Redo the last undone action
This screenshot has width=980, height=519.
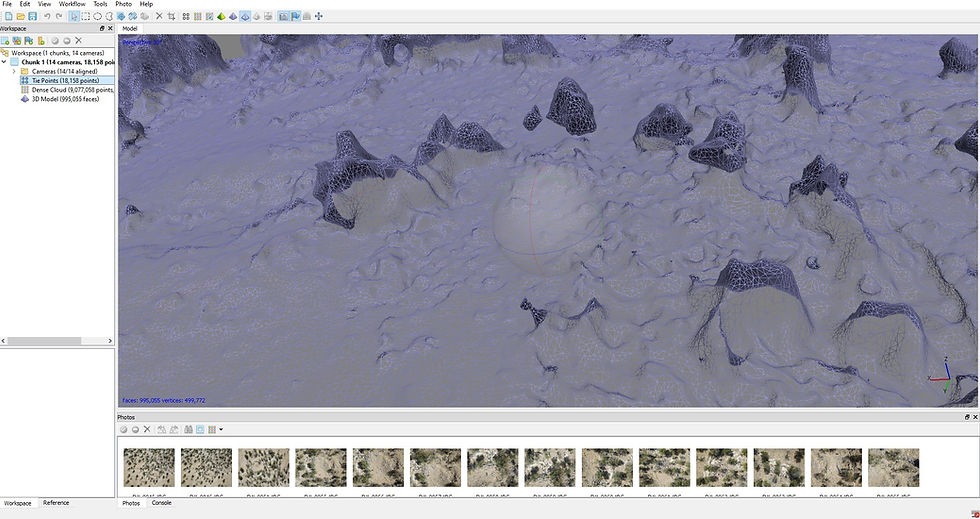click(59, 16)
